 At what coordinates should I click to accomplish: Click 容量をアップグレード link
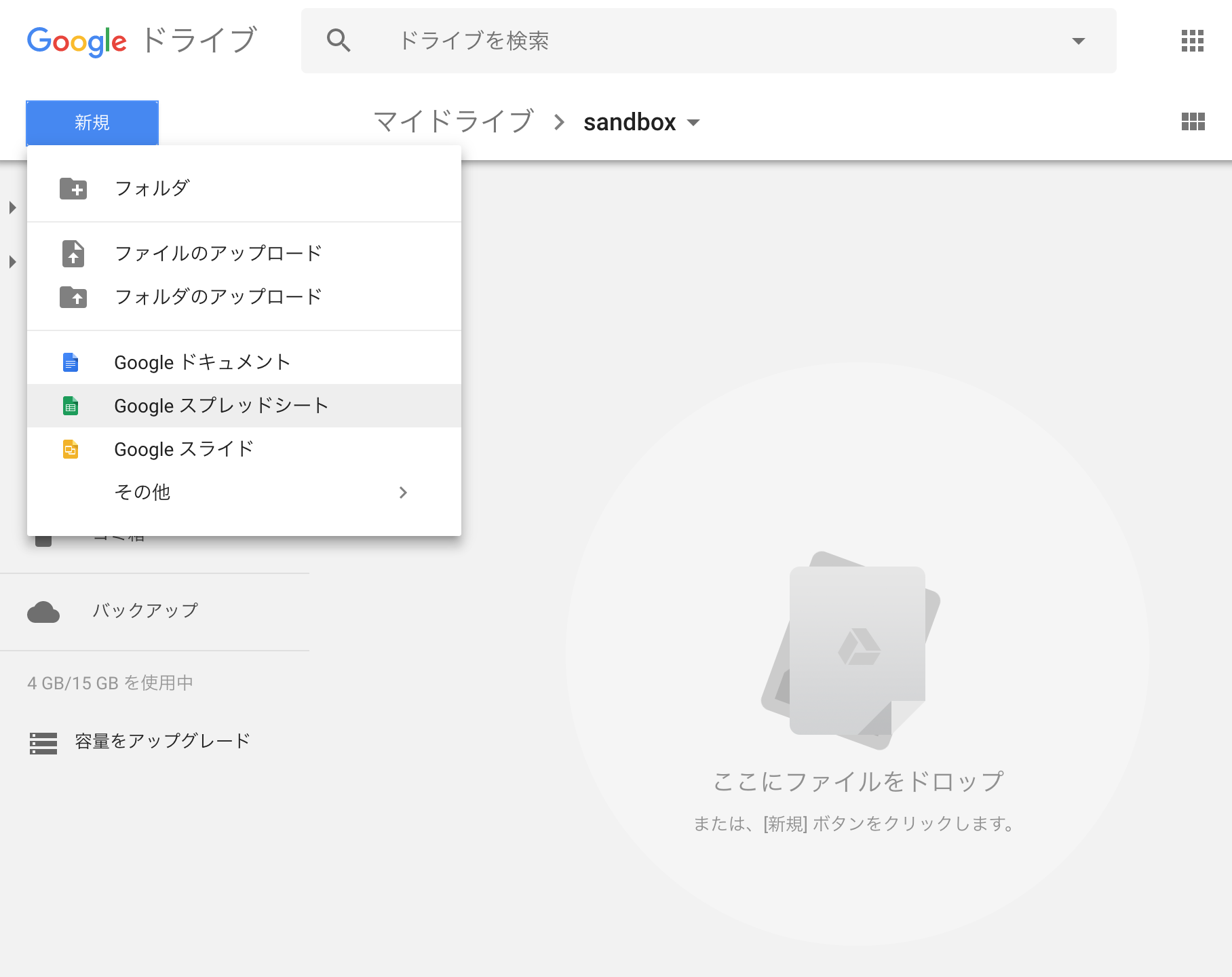pyautogui.click(x=163, y=741)
